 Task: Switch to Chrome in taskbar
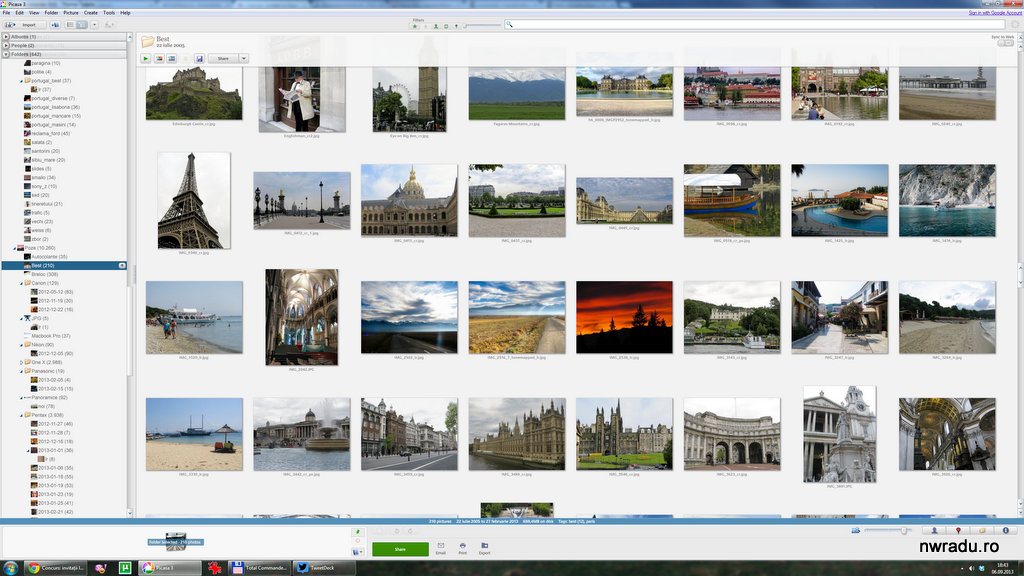(56, 568)
